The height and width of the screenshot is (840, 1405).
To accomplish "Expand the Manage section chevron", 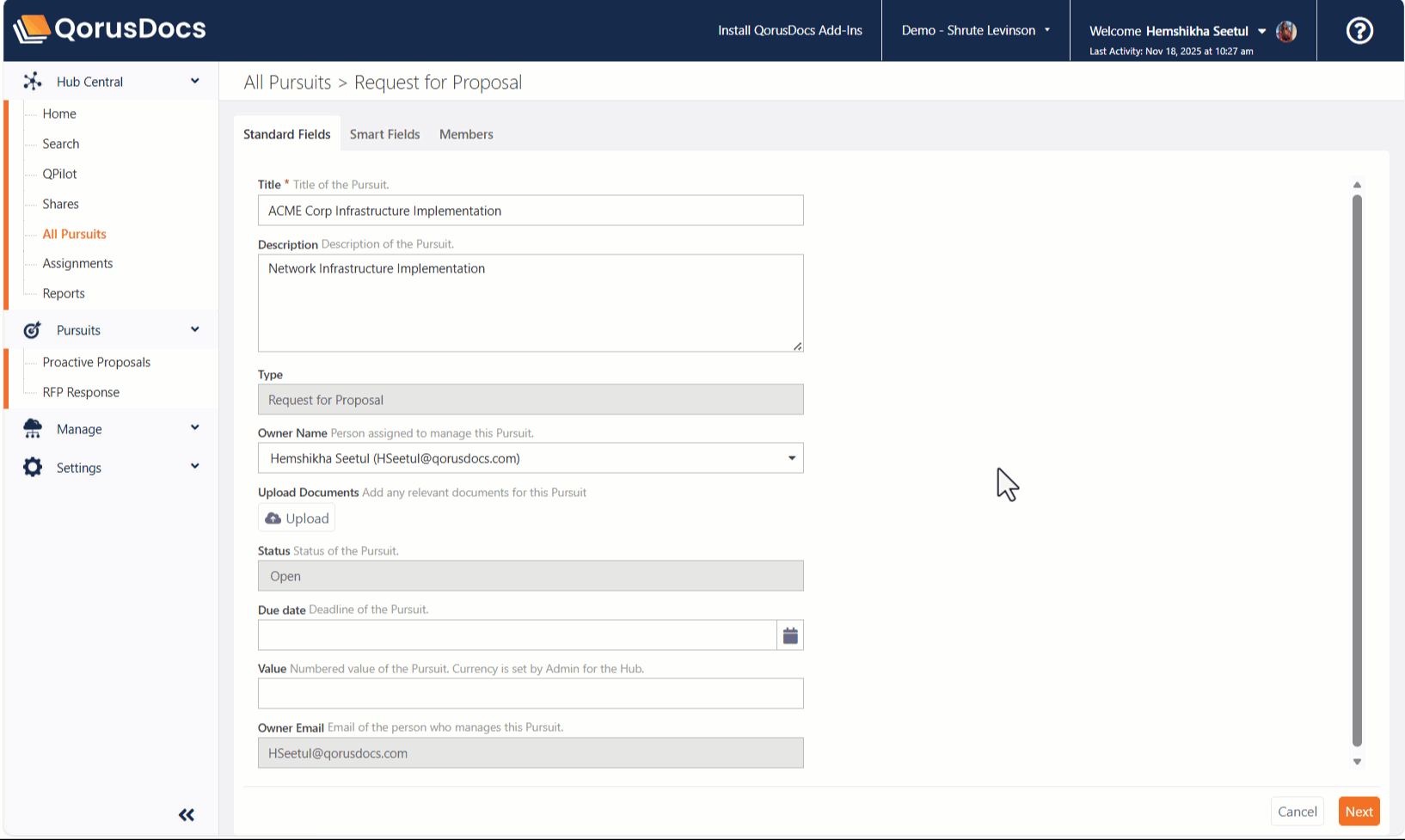I will [195, 428].
